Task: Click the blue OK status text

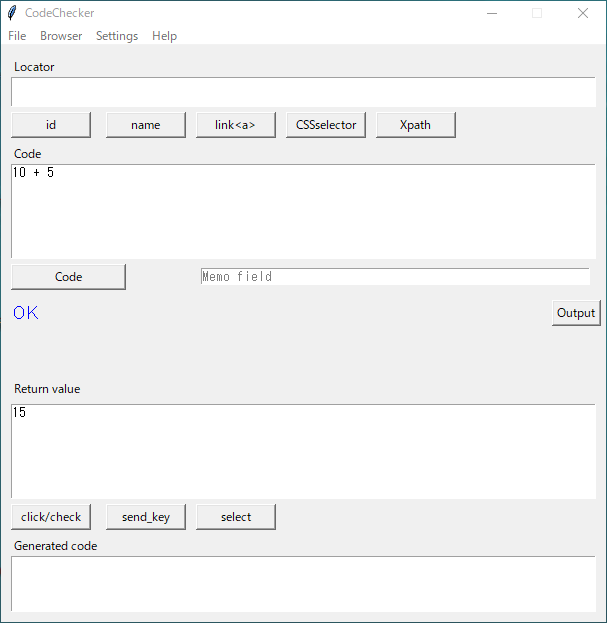Action: 26,313
